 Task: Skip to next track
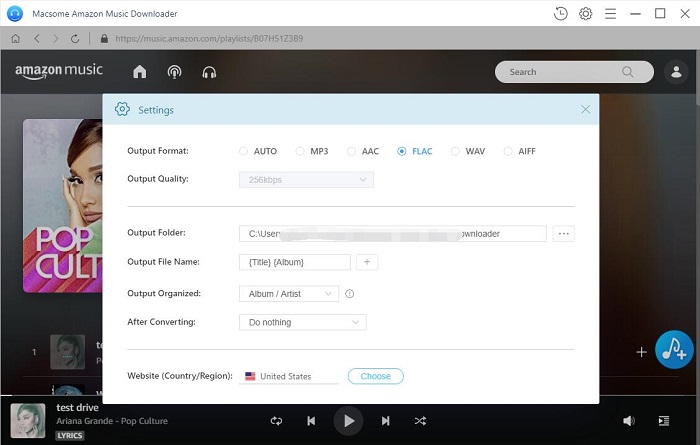385,420
